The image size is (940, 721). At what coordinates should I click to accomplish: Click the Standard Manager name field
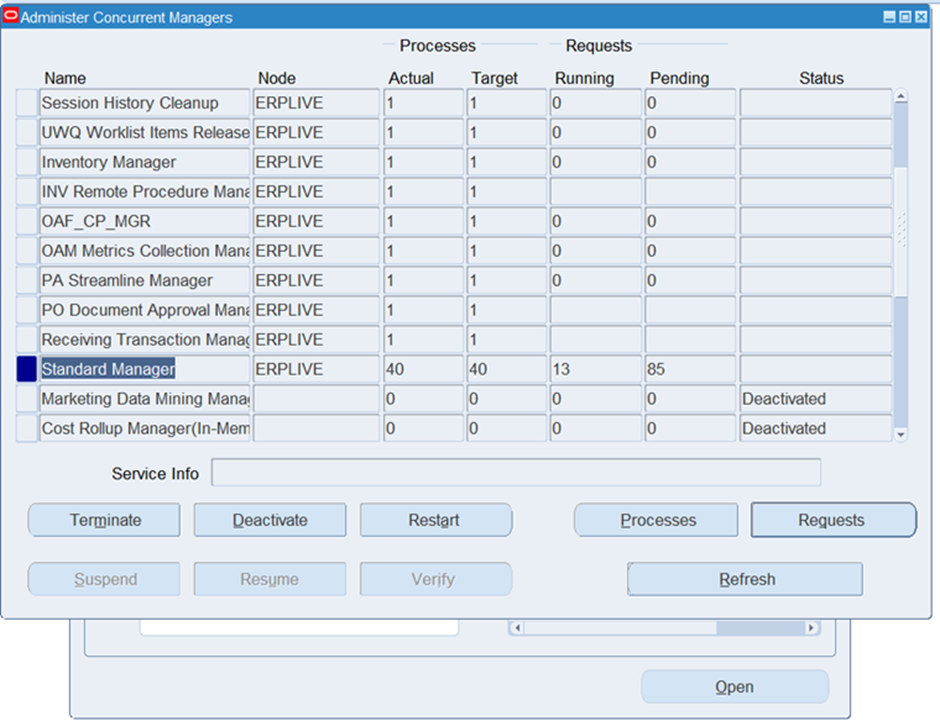click(144, 369)
